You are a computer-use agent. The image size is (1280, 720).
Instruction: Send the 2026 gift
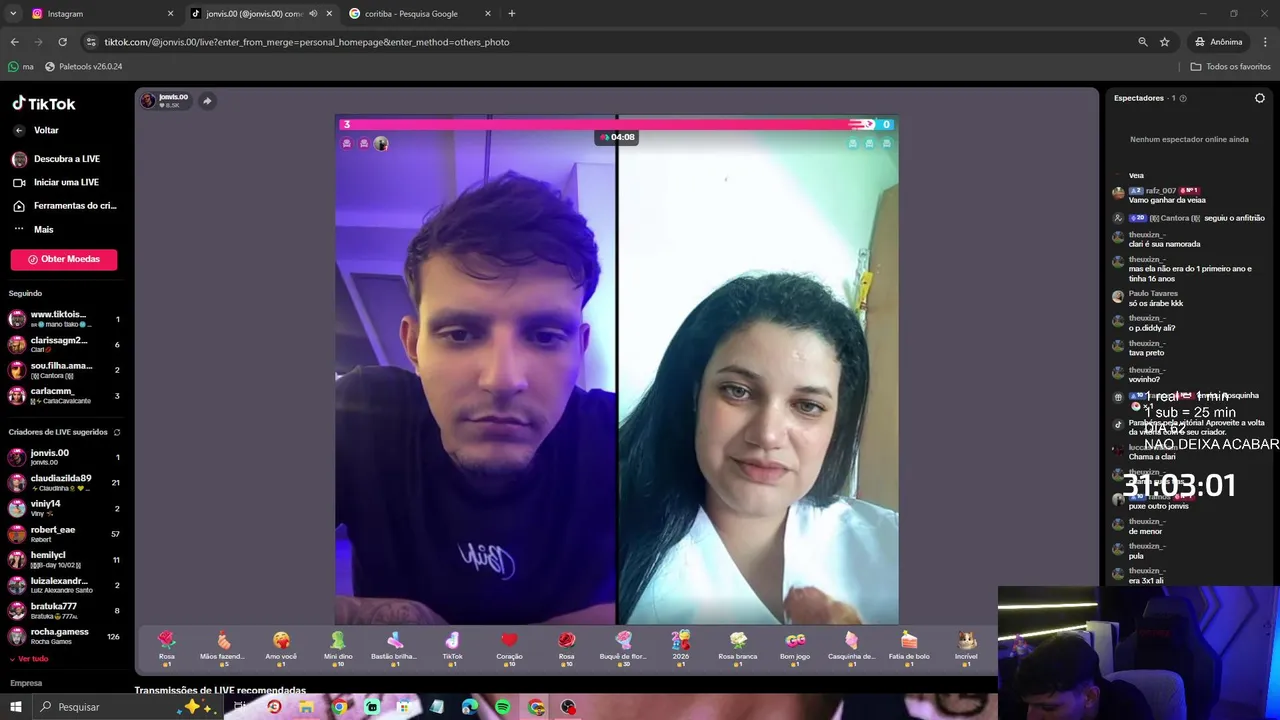coord(680,648)
